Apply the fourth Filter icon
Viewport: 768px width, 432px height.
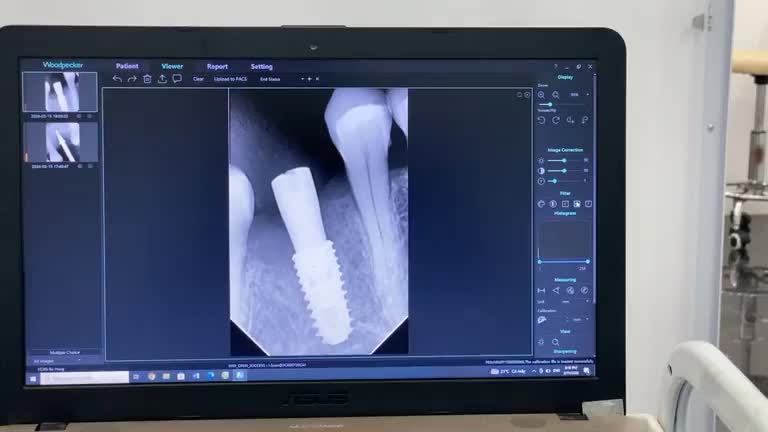(x=577, y=204)
